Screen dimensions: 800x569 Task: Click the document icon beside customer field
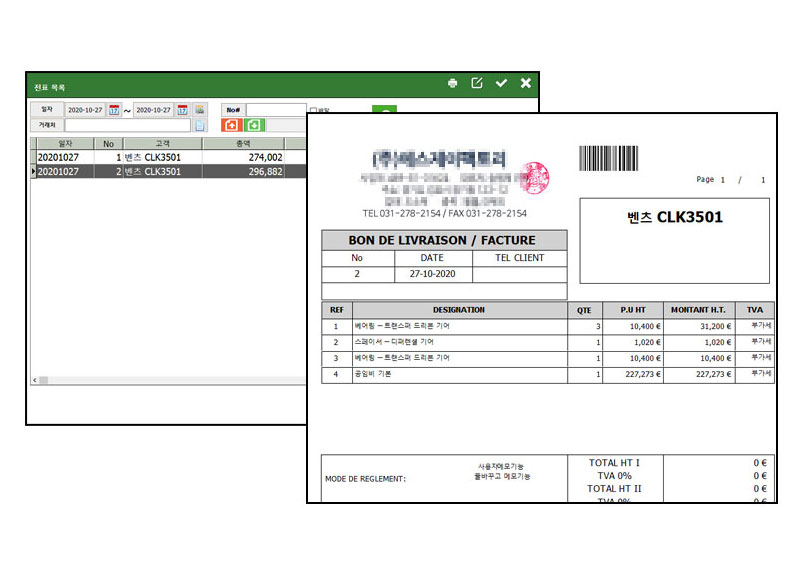(199, 125)
